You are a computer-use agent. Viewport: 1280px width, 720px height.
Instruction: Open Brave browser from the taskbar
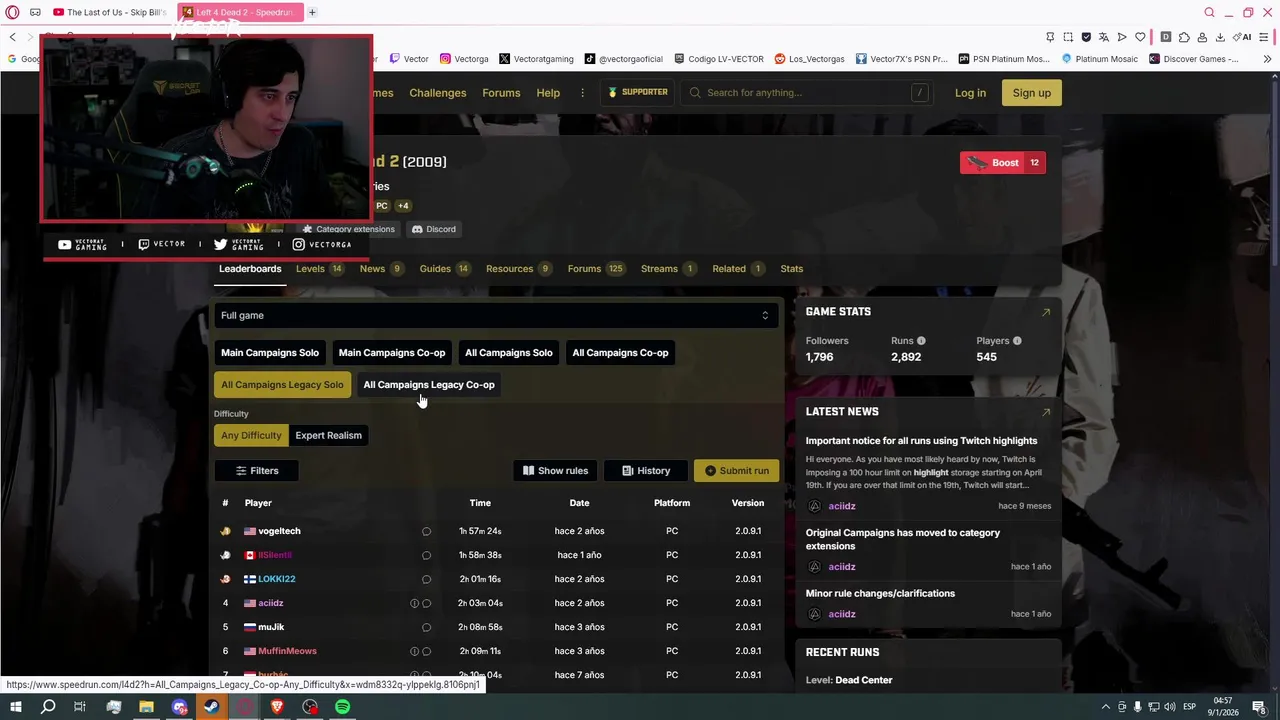[x=277, y=707]
